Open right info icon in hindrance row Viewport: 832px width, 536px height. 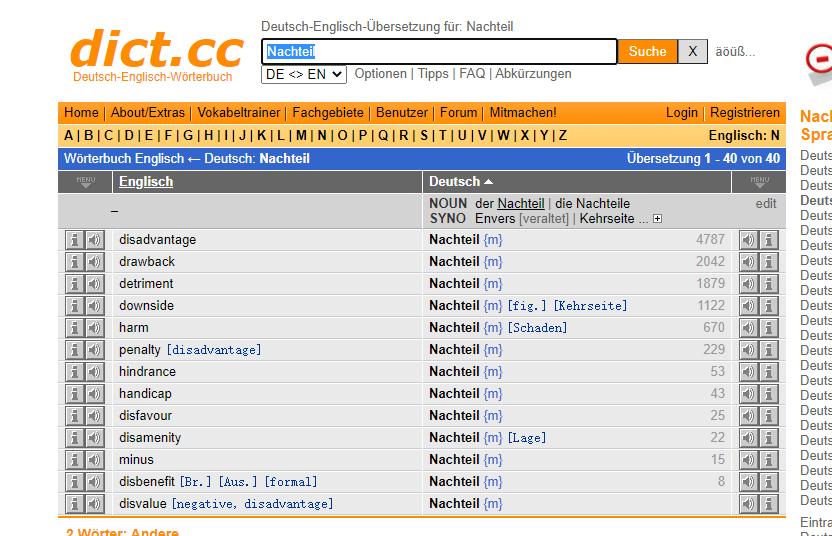769,371
